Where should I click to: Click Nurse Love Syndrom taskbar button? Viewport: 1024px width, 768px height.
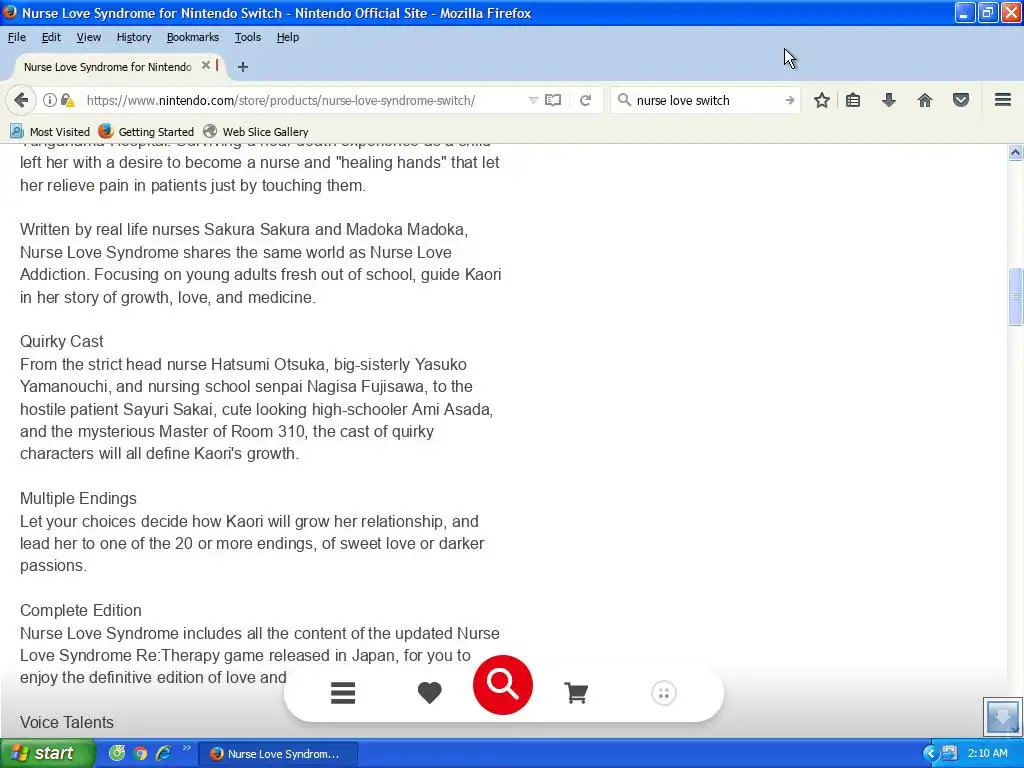point(278,754)
